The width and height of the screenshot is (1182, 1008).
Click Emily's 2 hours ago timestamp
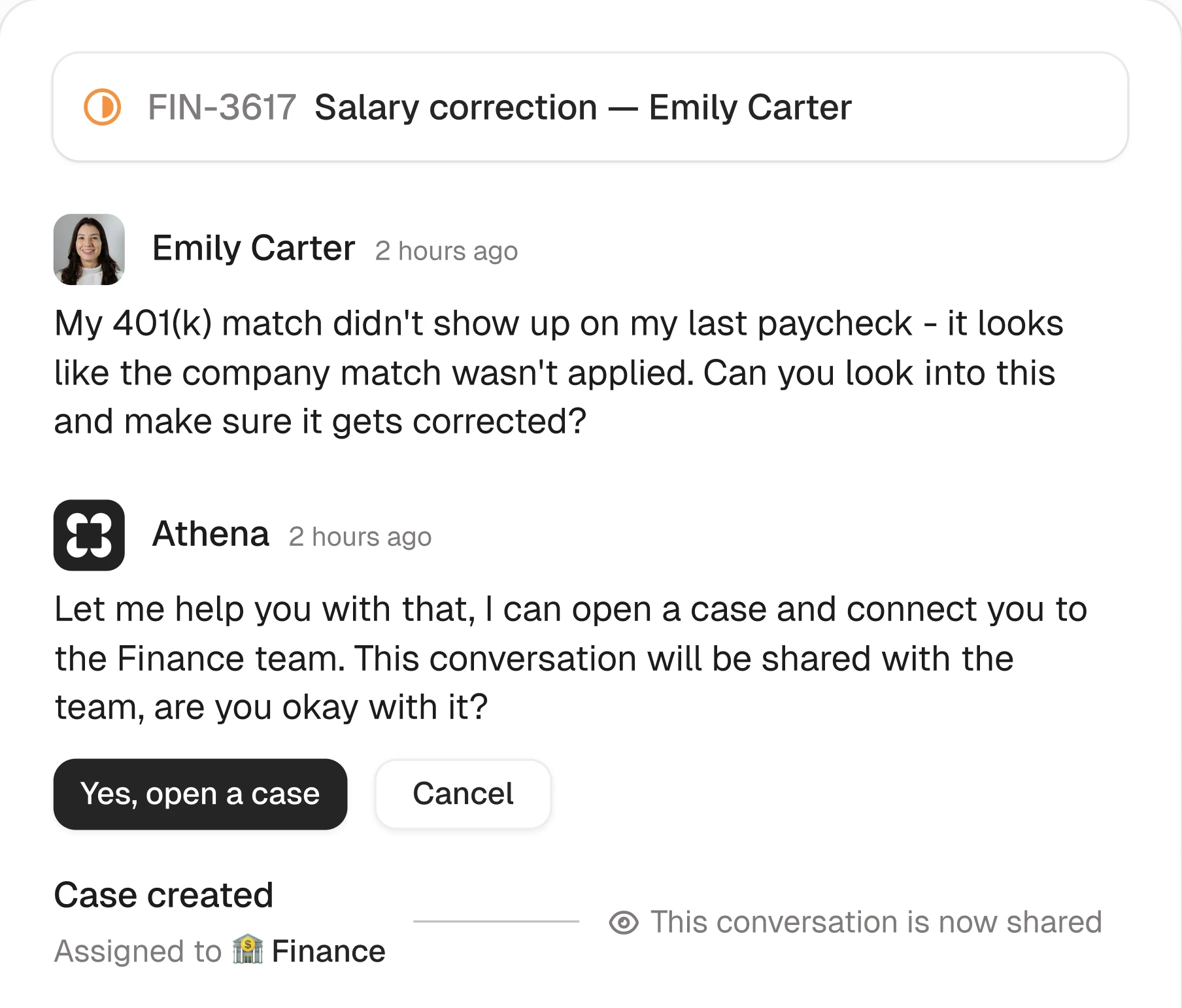click(446, 251)
